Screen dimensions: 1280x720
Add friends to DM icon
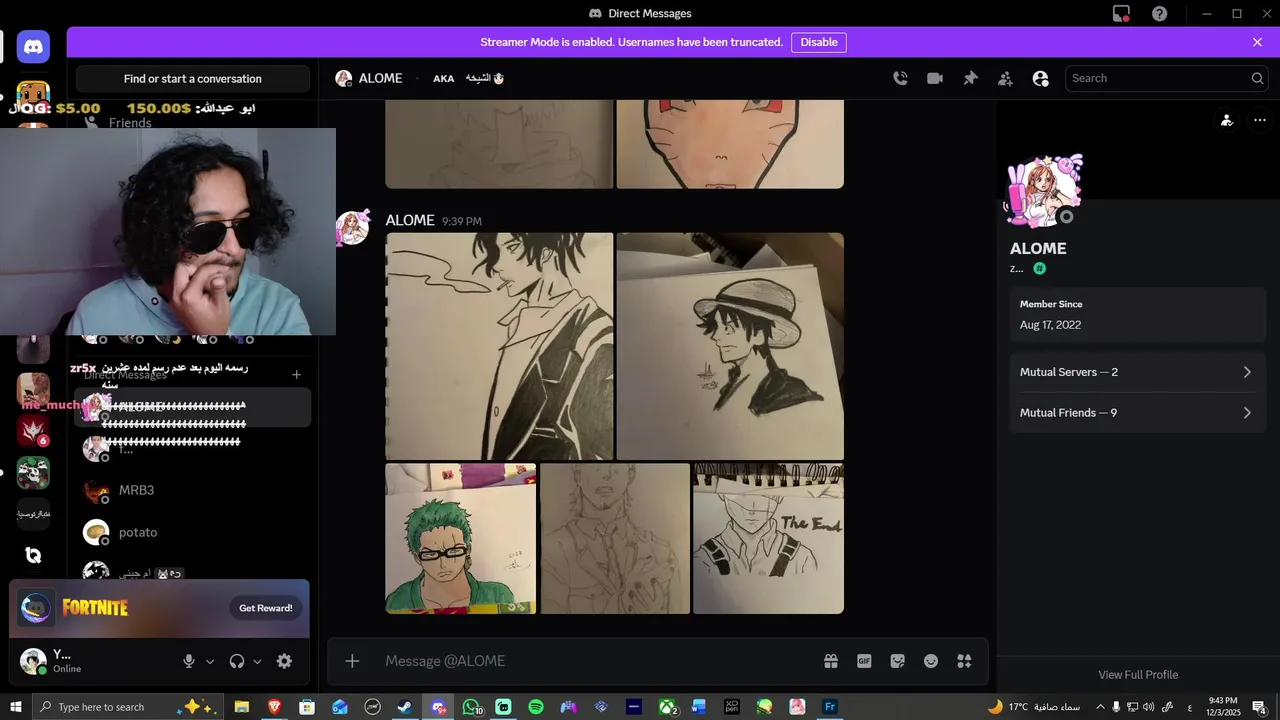(1005, 78)
